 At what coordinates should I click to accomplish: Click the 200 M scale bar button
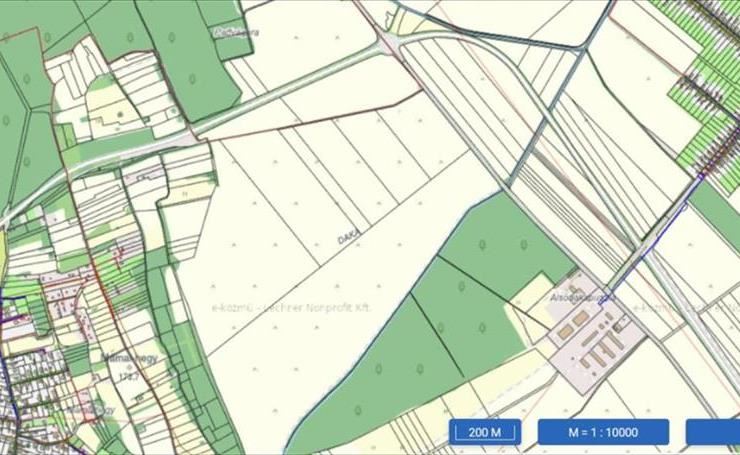pos(485,432)
